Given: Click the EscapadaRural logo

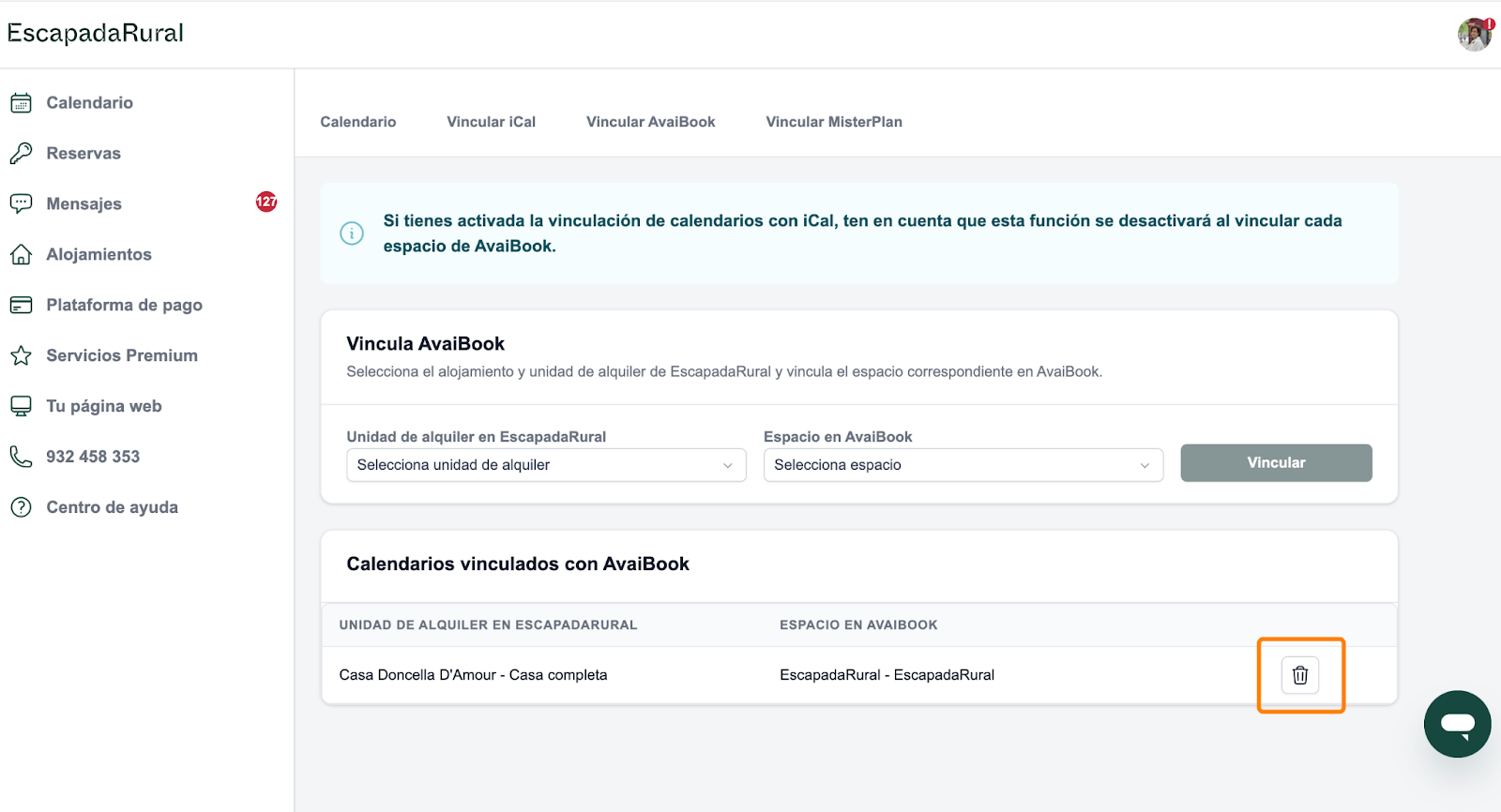Looking at the screenshot, I should pyautogui.click(x=96, y=33).
